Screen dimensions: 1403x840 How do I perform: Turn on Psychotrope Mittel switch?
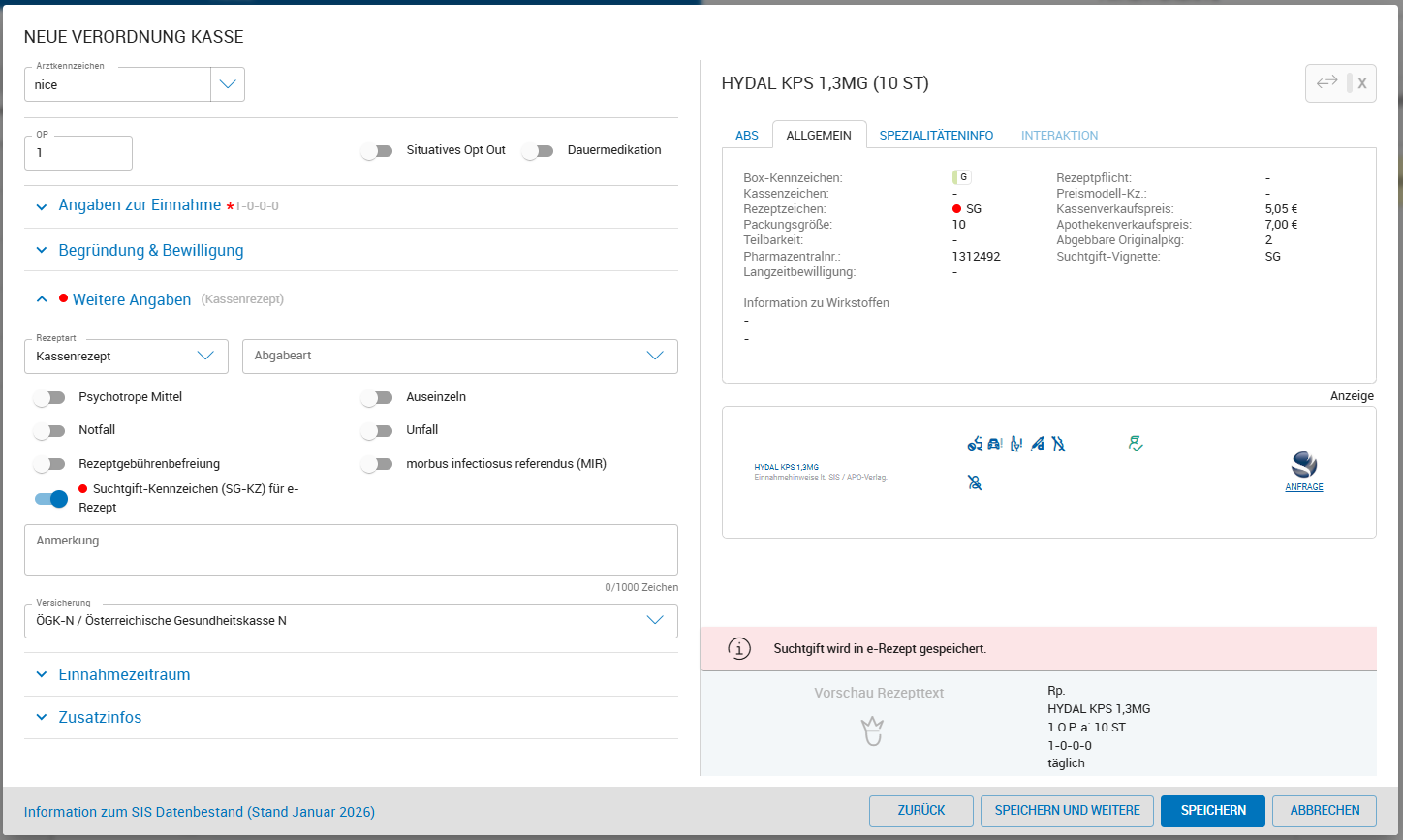pyautogui.click(x=49, y=397)
